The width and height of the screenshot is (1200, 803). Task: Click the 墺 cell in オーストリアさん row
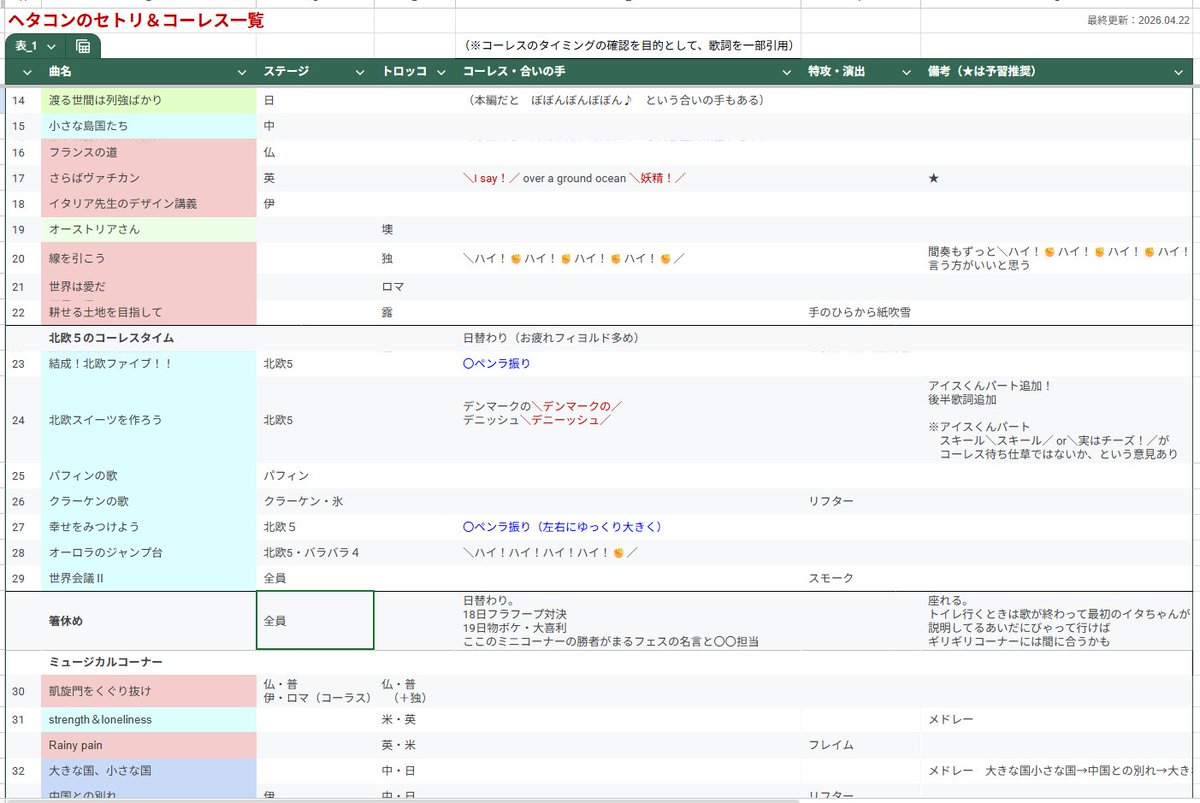click(415, 229)
